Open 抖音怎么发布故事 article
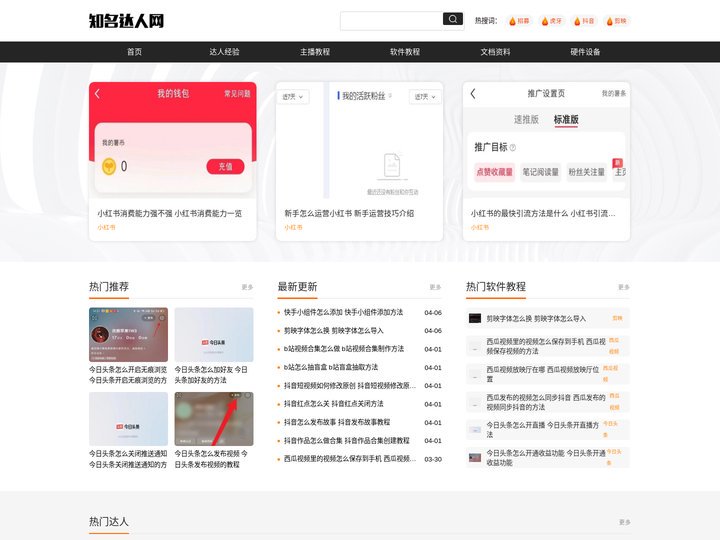Viewport: 720px width, 540px height. click(x=337, y=422)
